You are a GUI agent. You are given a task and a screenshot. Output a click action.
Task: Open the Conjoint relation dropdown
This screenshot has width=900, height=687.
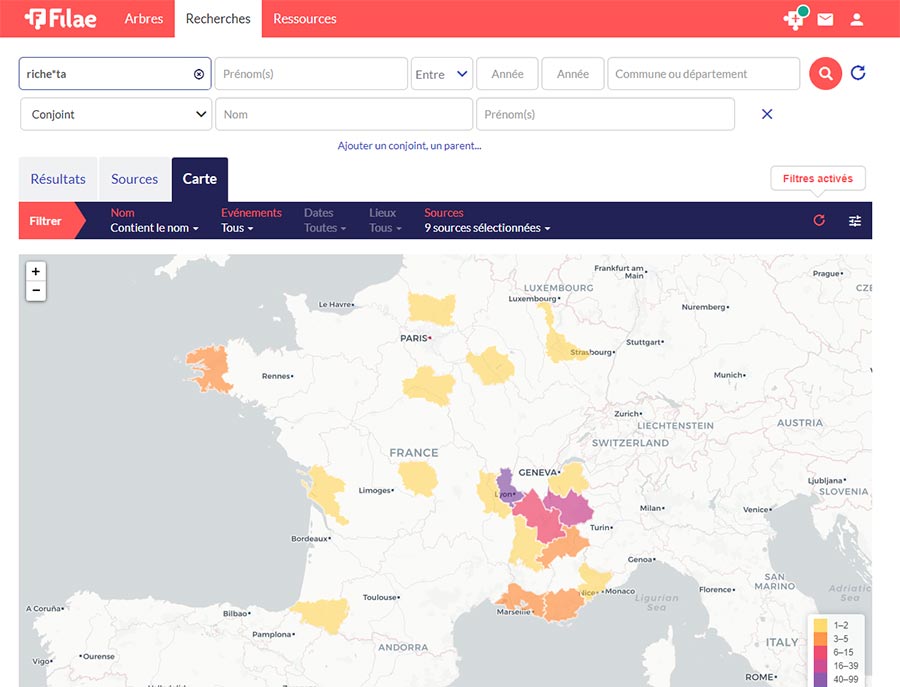click(x=116, y=114)
